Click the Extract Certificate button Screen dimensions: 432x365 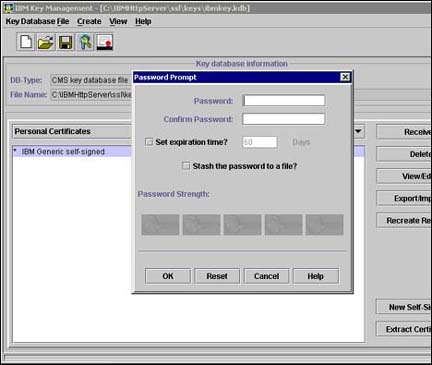point(404,329)
